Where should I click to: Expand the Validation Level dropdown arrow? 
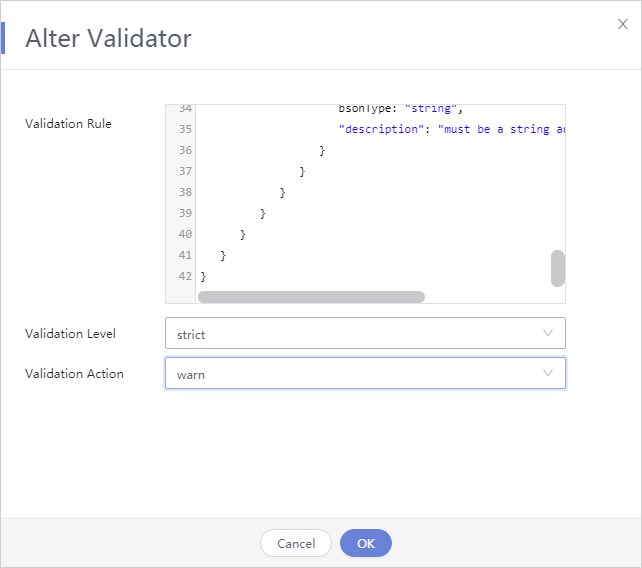[548, 333]
